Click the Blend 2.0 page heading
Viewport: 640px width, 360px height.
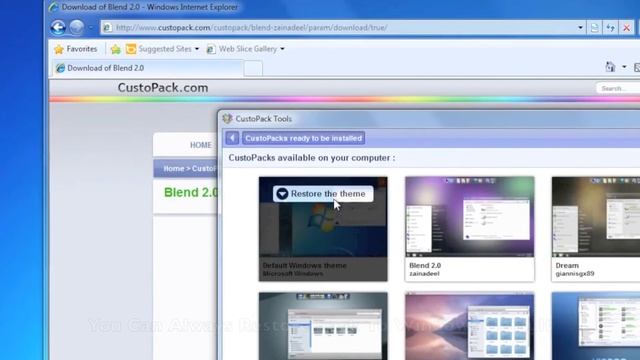[x=191, y=192]
